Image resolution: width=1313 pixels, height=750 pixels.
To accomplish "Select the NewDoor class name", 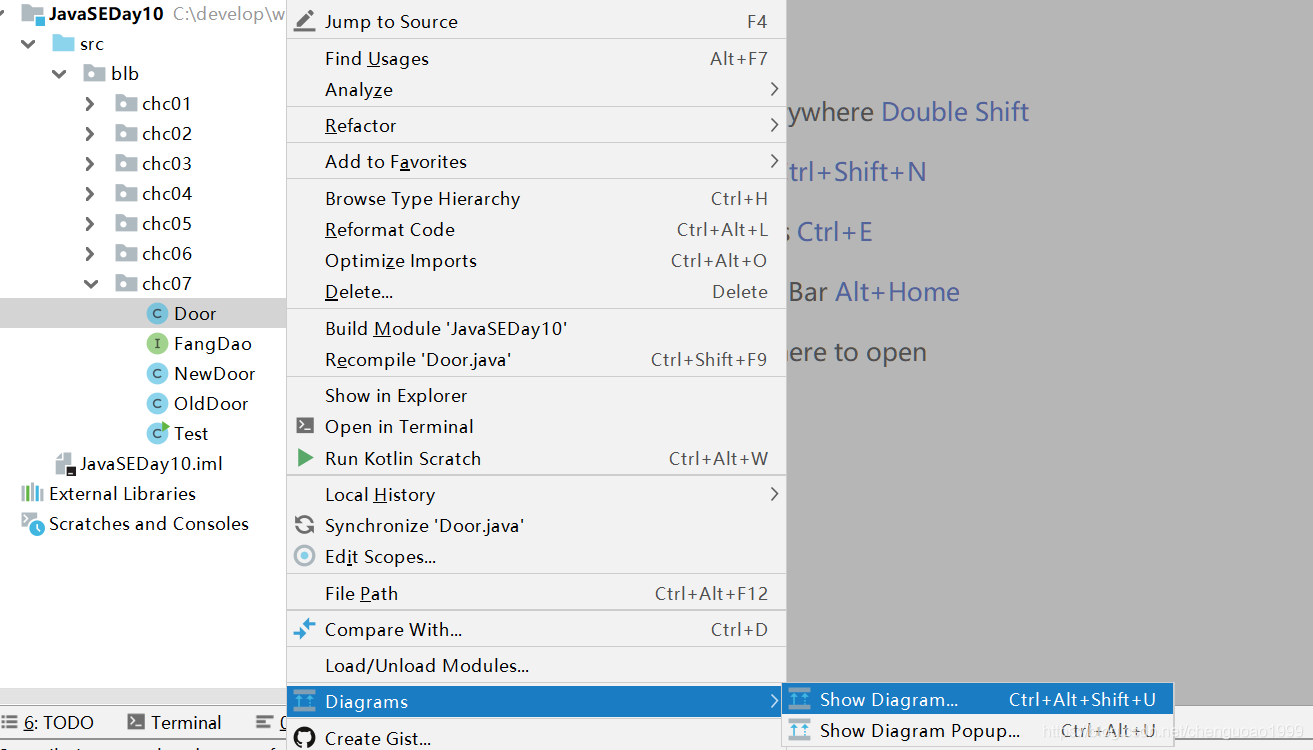I will (x=215, y=373).
